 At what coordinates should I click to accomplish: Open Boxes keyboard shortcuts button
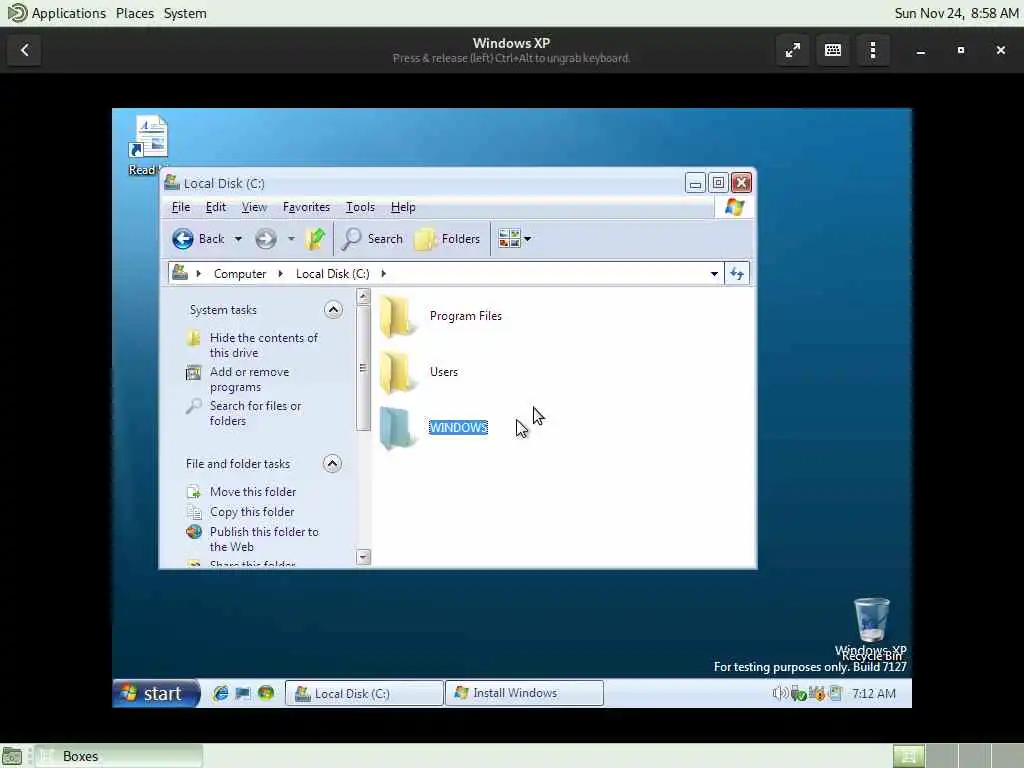[x=833, y=50]
